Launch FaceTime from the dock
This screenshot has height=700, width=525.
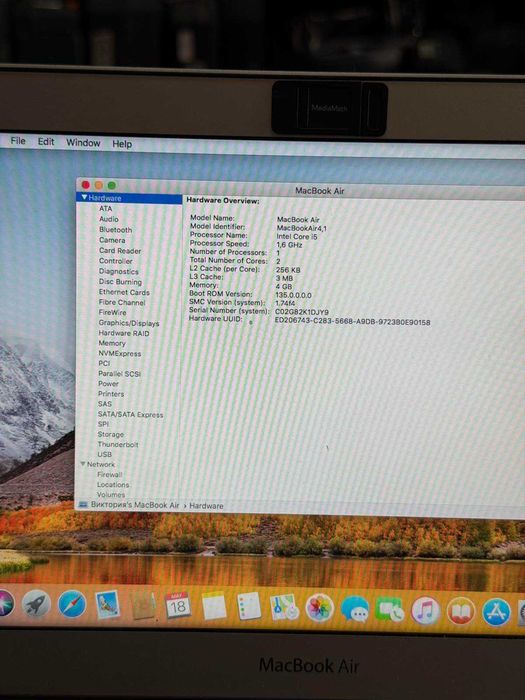[390, 610]
